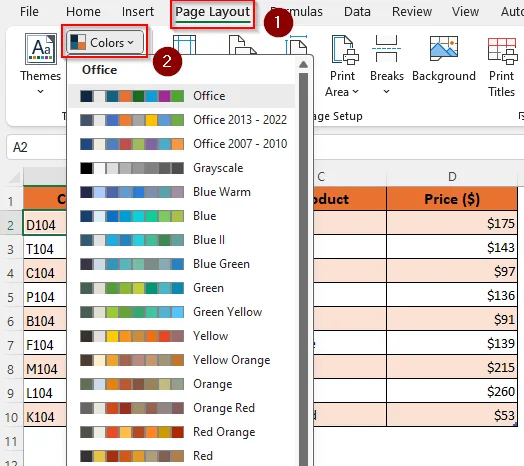
Task: Click the Name Box showing A2
Action: coord(36,147)
